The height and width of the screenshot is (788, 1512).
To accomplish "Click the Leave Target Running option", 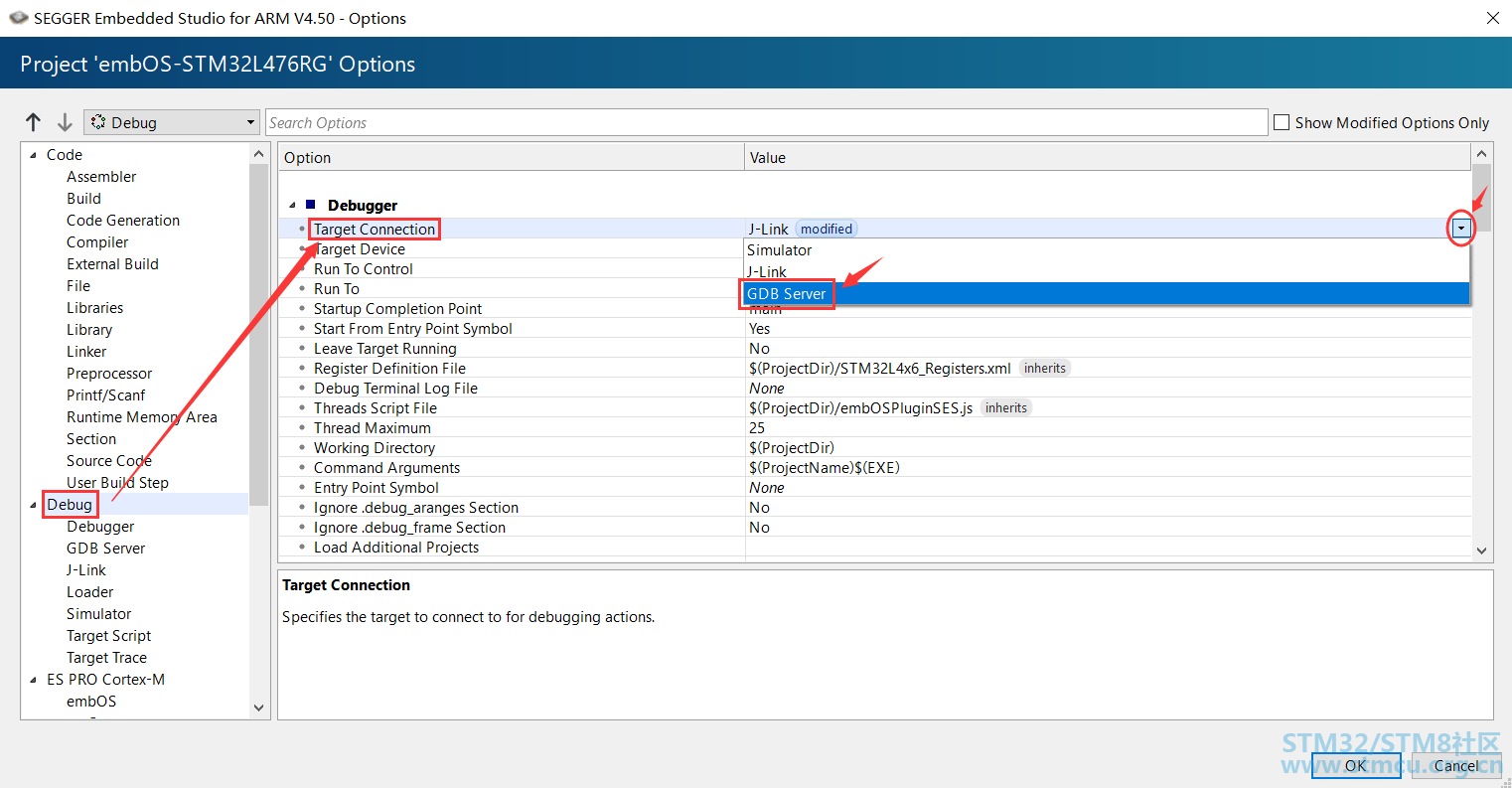I will click(x=385, y=349).
